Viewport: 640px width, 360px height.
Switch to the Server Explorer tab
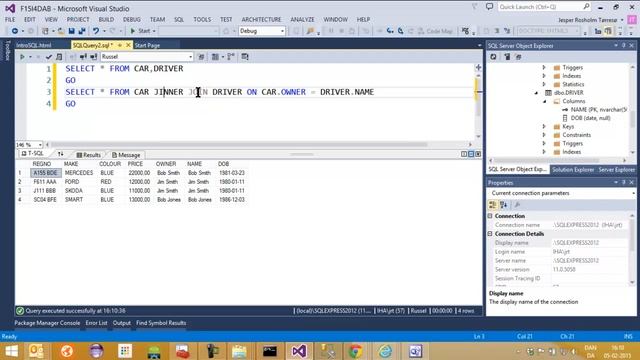coord(617,169)
